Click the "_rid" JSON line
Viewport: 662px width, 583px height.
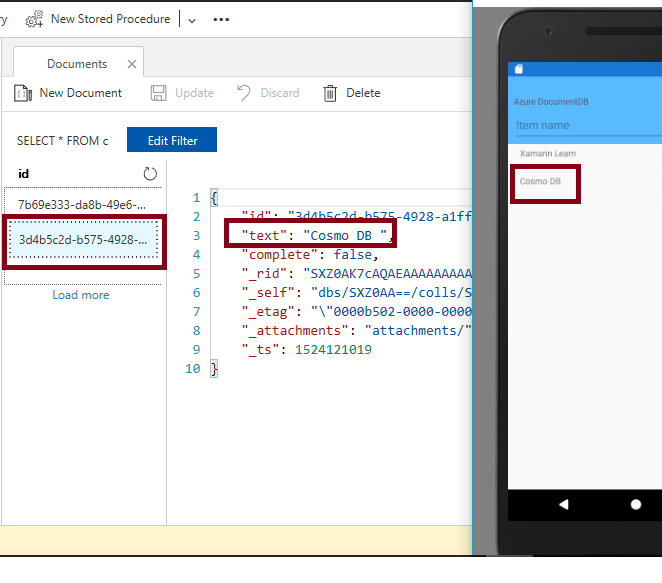pos(356,274)
